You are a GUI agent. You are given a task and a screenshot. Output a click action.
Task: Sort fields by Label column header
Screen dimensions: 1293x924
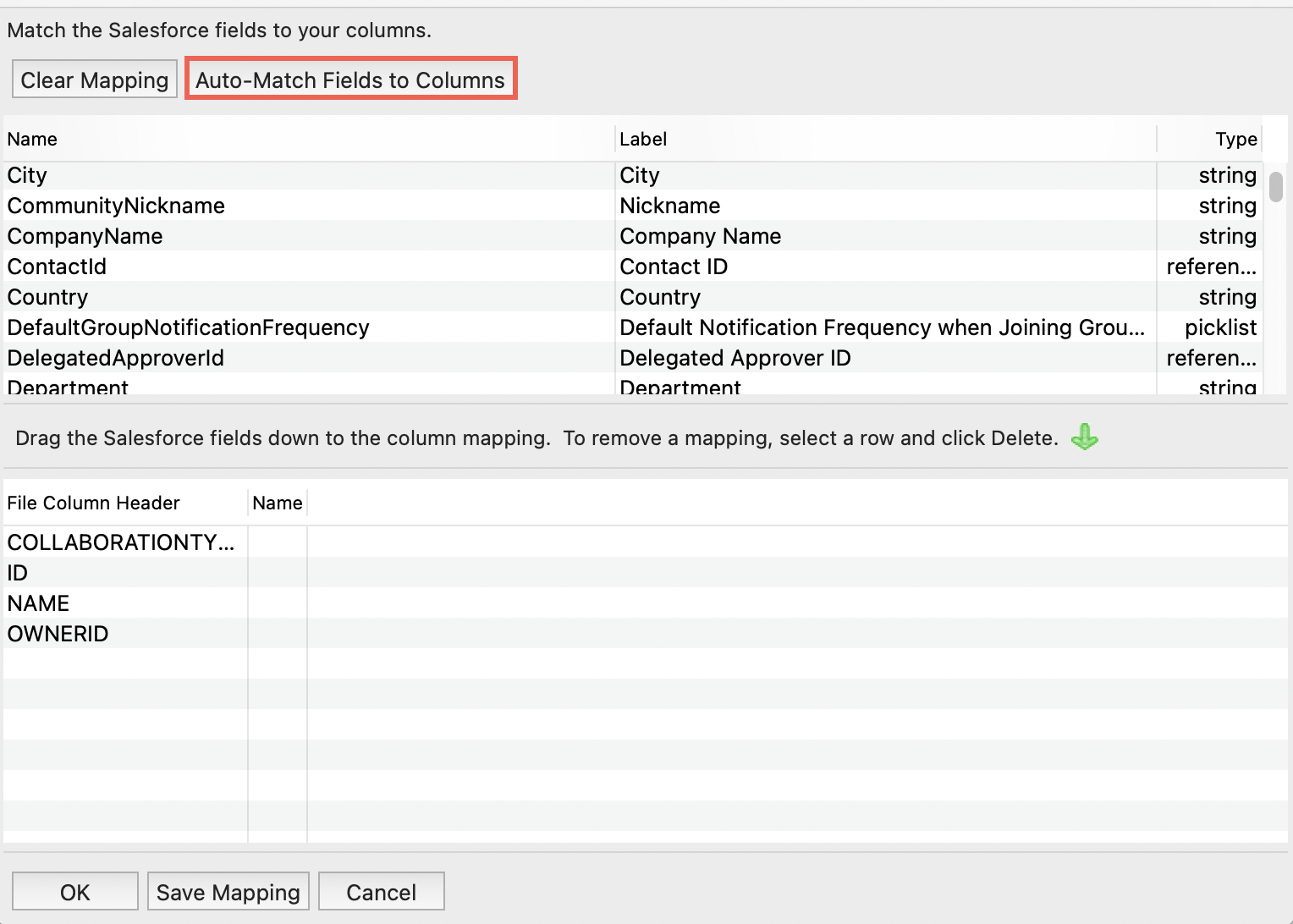click(885, 139)
